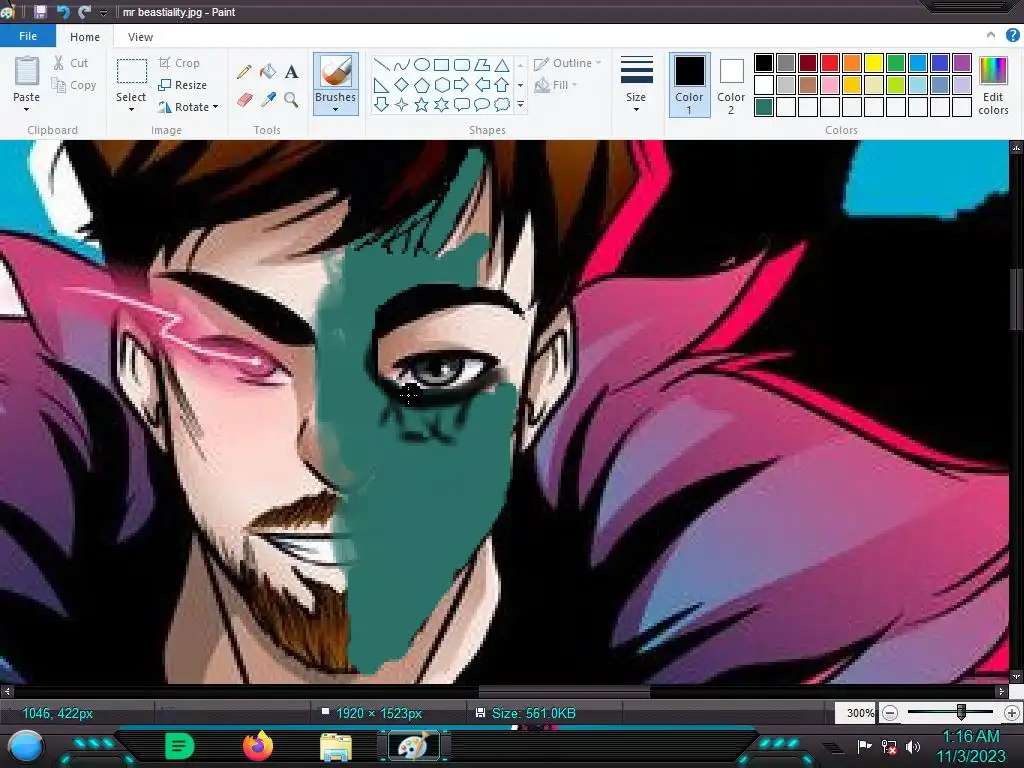Choose the Curve shape

tap(402, 65)
